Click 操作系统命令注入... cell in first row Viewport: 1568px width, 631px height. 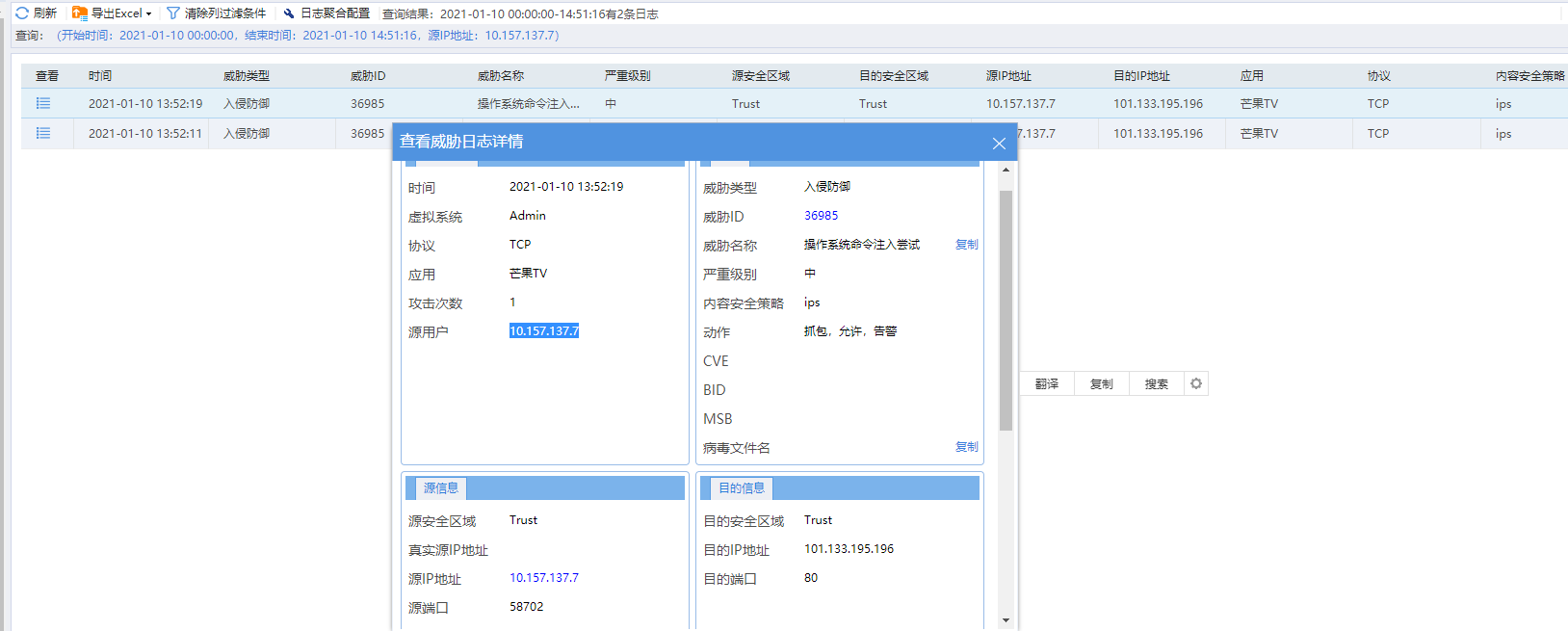[x=529, y=103]
